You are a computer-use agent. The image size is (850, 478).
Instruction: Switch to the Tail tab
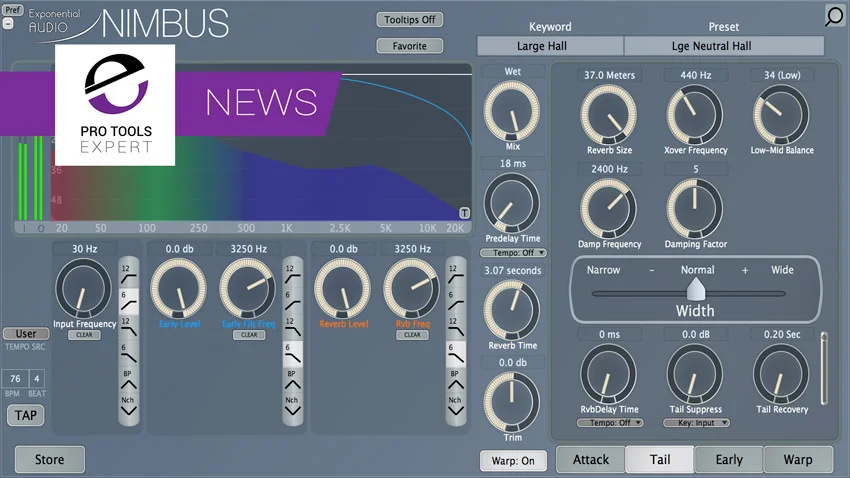[x=660, y=460]
